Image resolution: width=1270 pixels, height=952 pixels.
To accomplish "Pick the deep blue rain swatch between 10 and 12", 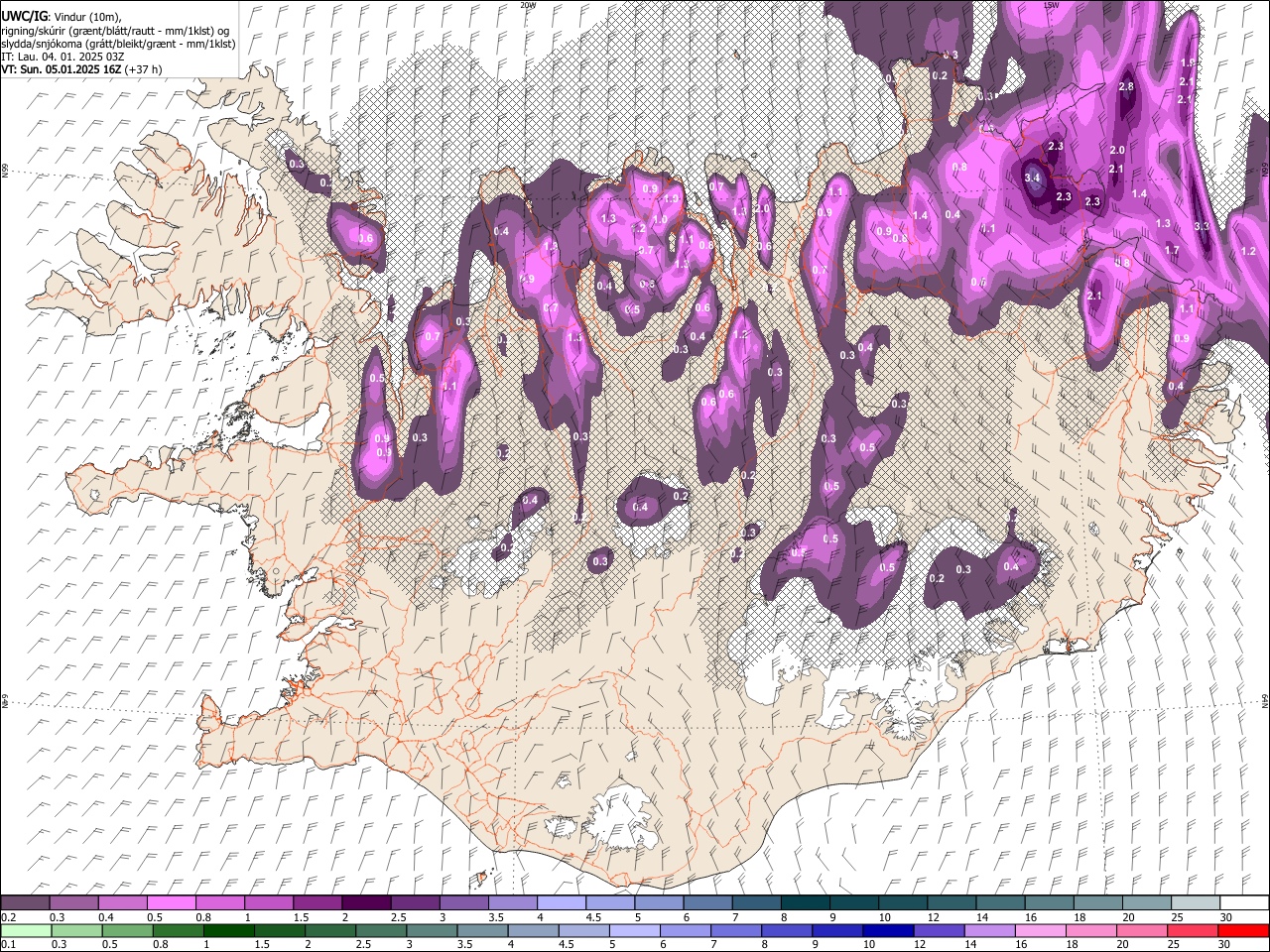I will click(x=889, y=930).
